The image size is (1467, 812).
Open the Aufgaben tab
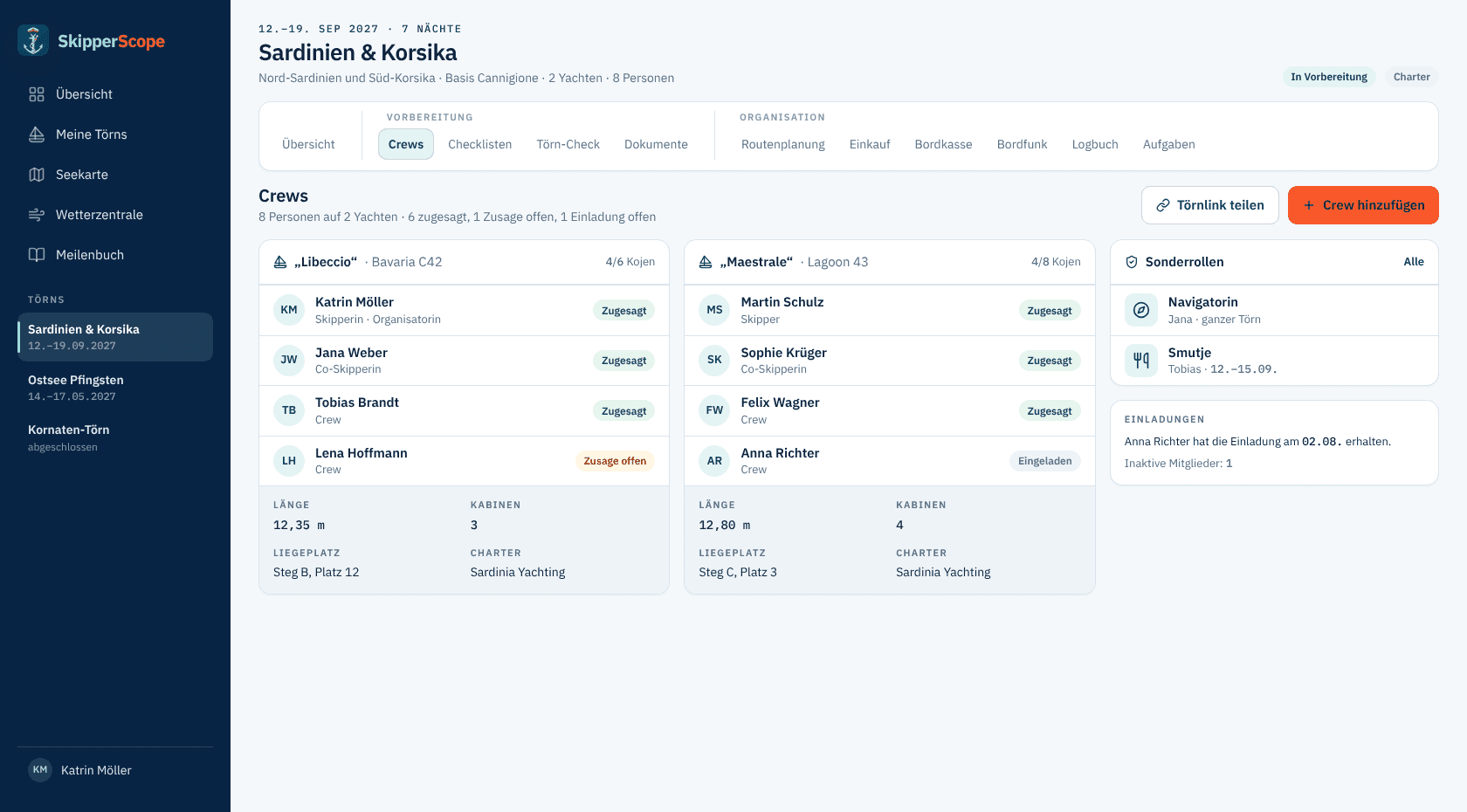click(1169, 144)
